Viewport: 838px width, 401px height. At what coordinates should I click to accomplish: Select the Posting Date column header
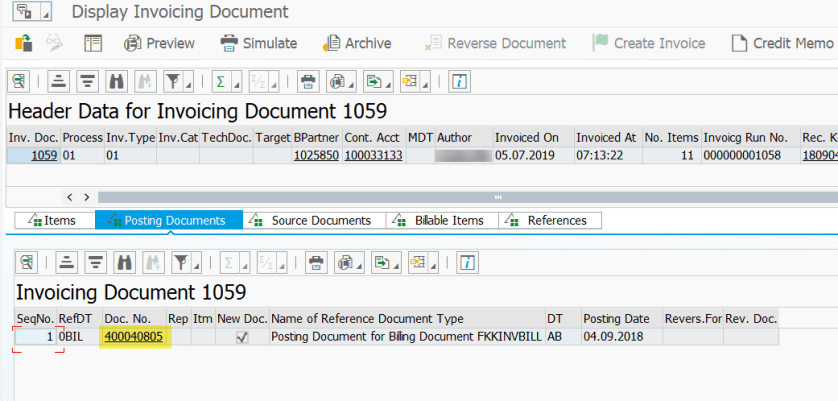[622, 319]
